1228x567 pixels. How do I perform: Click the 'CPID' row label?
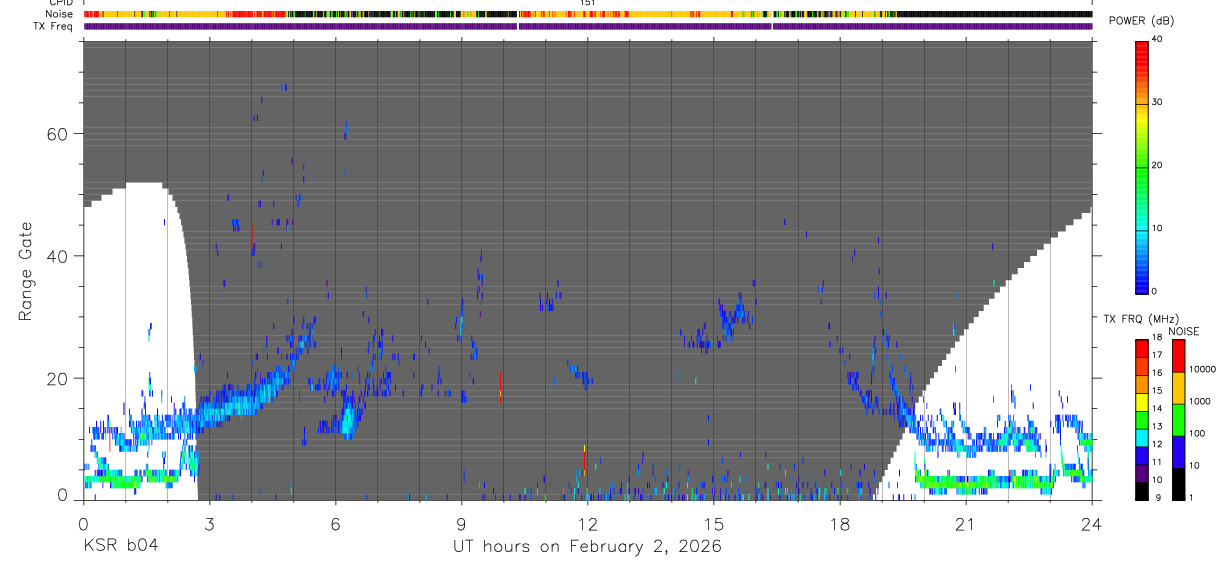click(60, 3)
